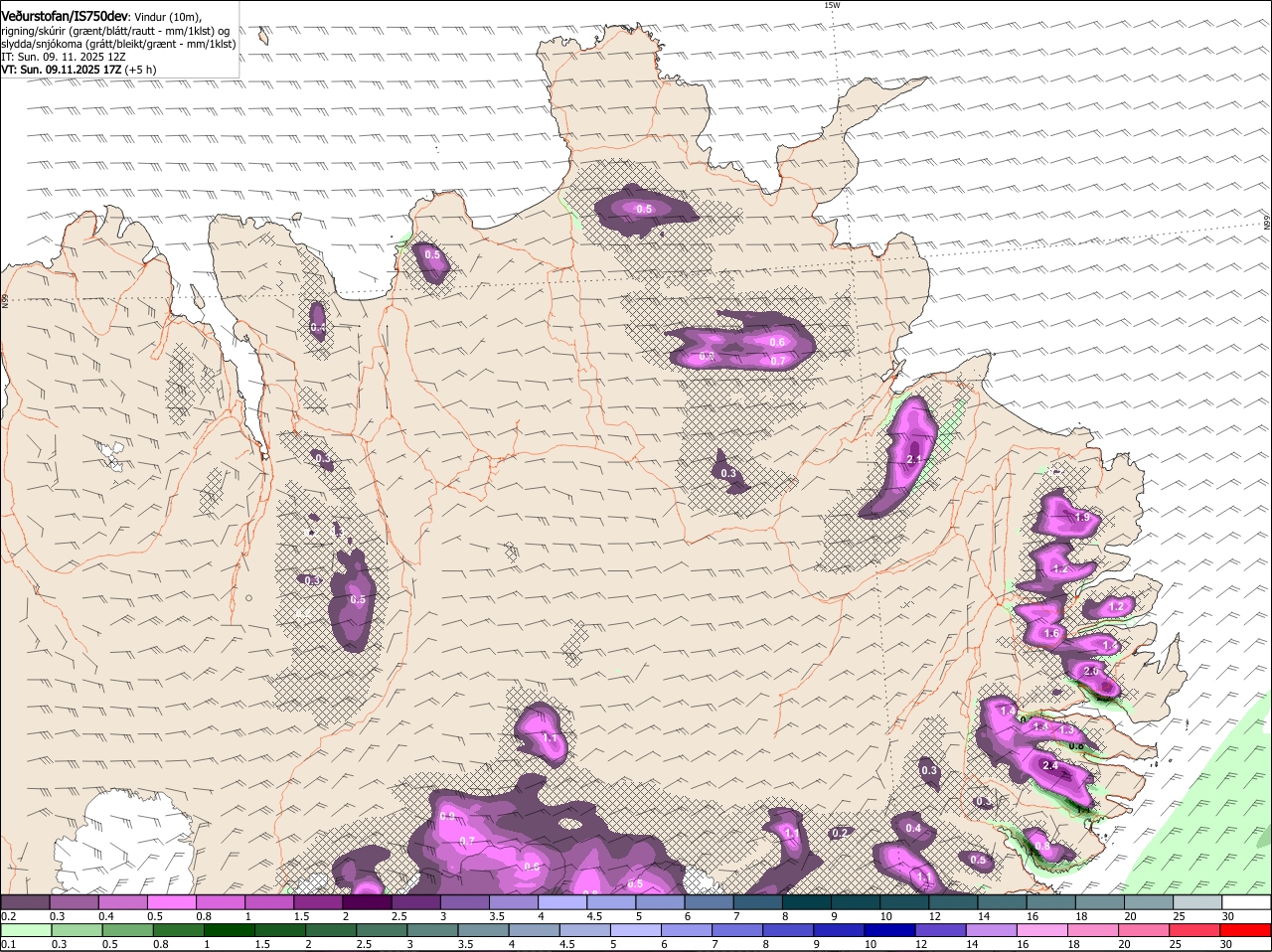Click the 0.9 precipitation value on map
Screen dimensions: 1272x952
447,817
